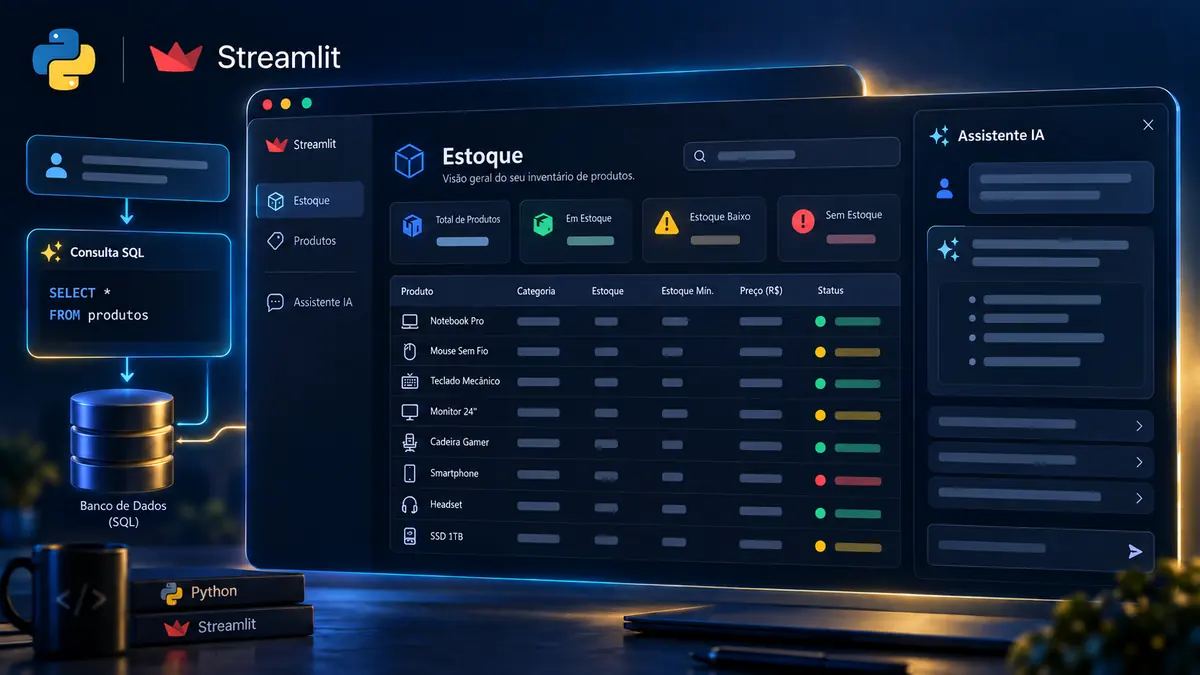Click the headphones icon for the Headset row
Image resolution: width=1200 pixels, height=675 pixels.
click(410, 504)
